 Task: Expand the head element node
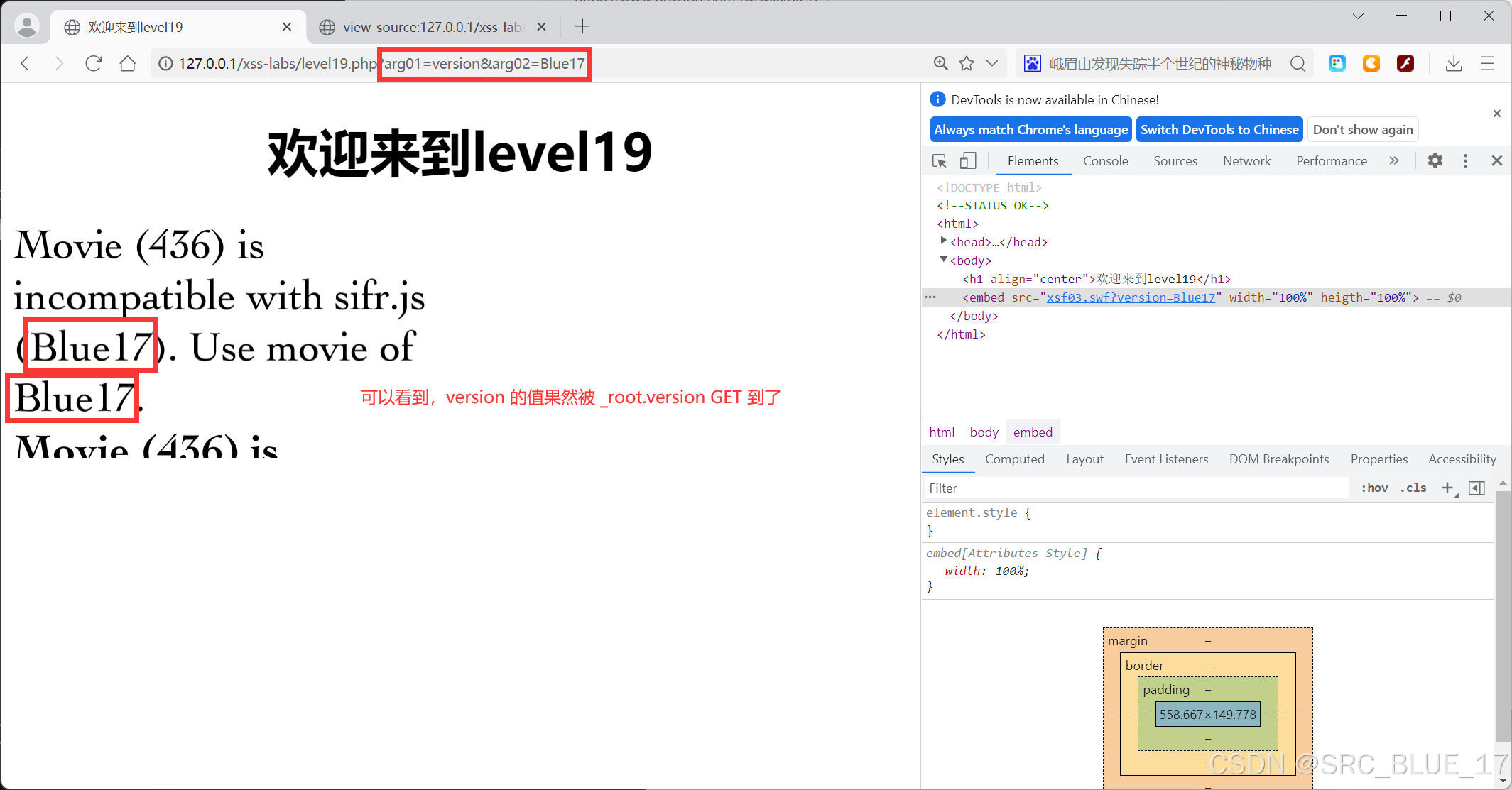[x=943, y=241]
